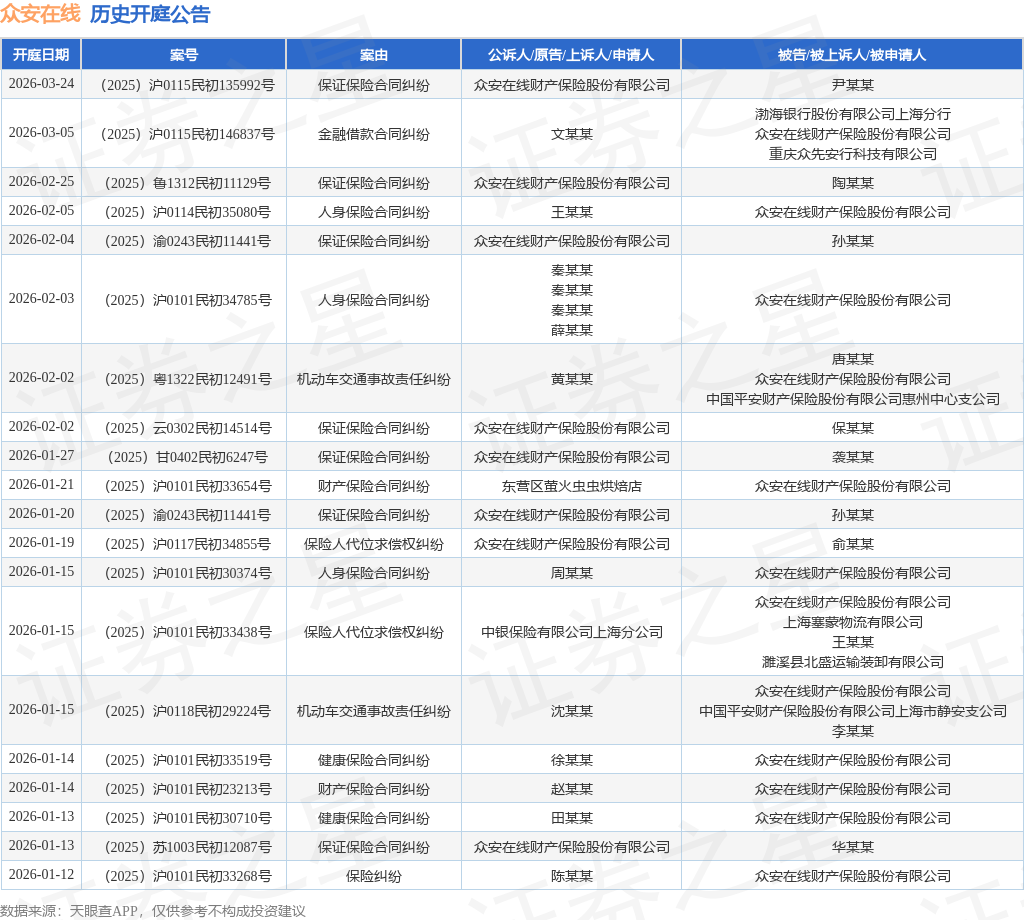Click the 众安在线 title text

(40, 14)
